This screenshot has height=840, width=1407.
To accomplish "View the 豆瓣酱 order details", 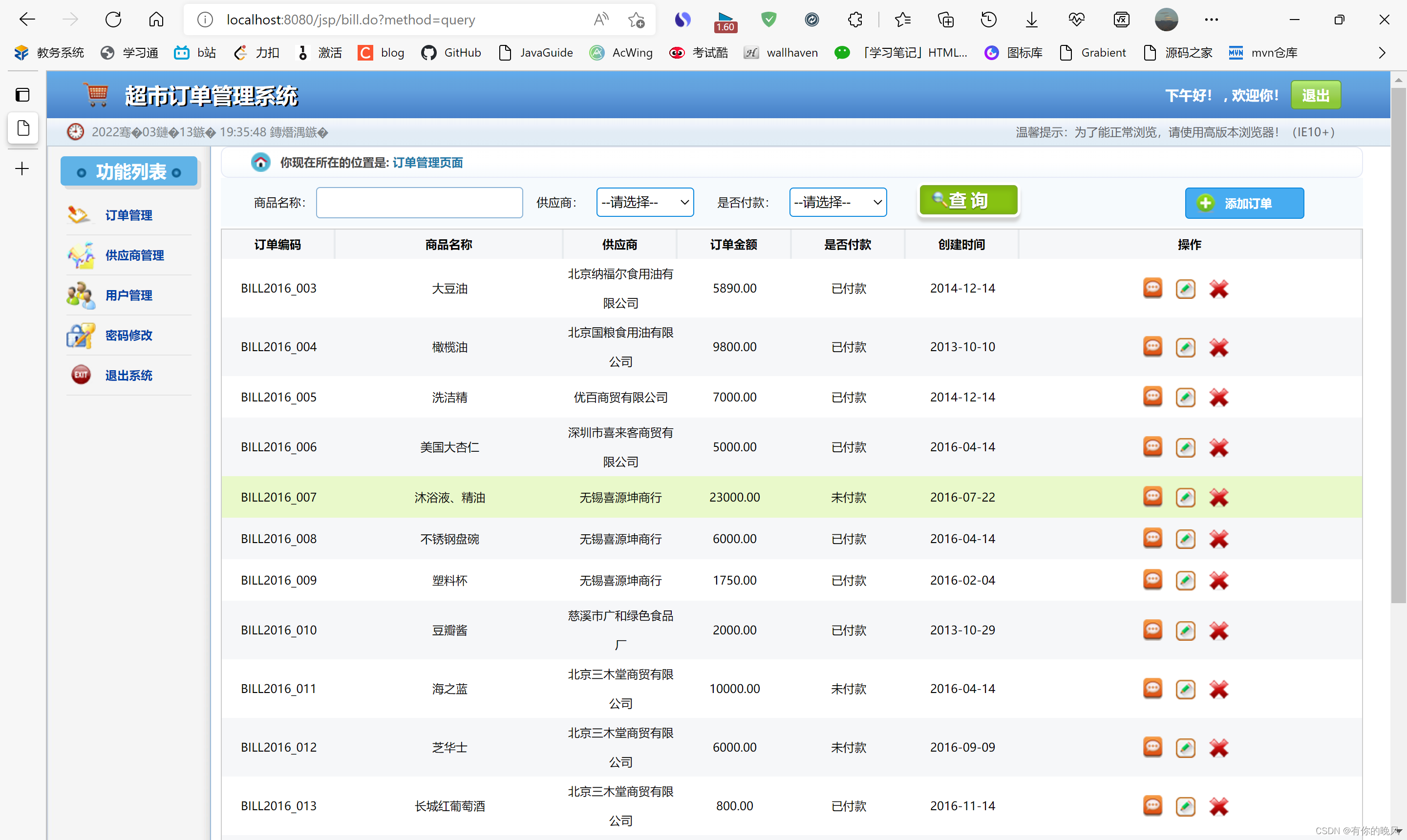I will (x=1152, y=630).
